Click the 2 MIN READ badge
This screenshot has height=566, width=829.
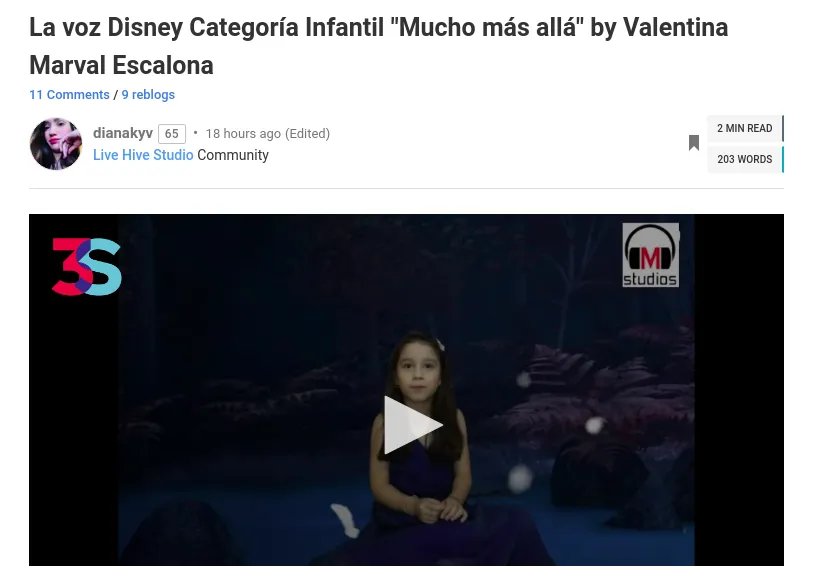tap(744, 128)
